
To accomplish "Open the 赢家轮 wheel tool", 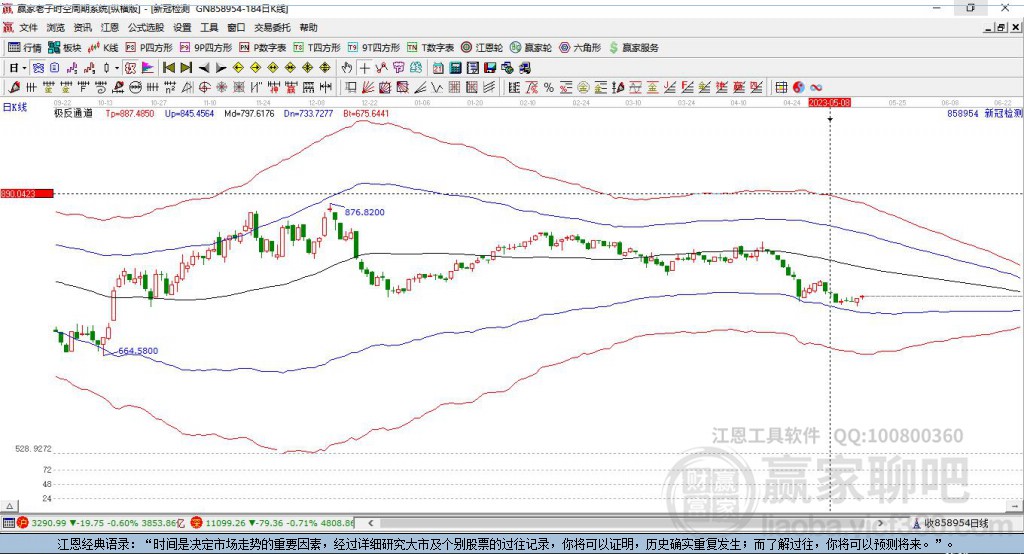I will pyautogui.click(x=531, y=48).
